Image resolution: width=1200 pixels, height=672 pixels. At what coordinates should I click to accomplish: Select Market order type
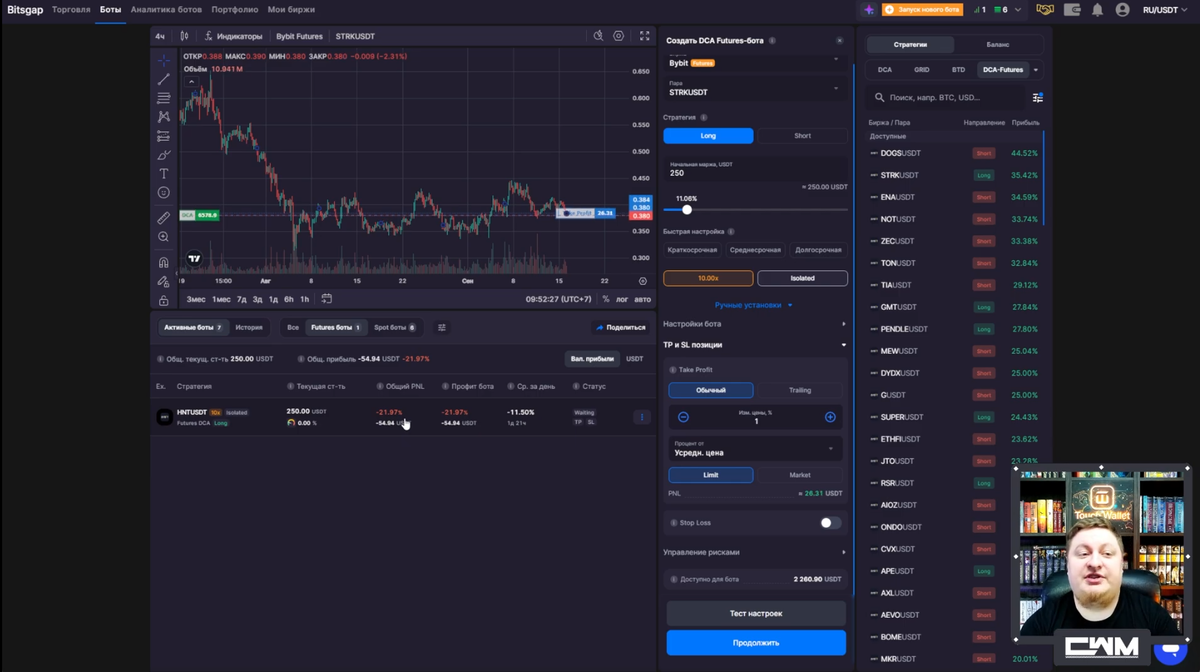(800, 475)
